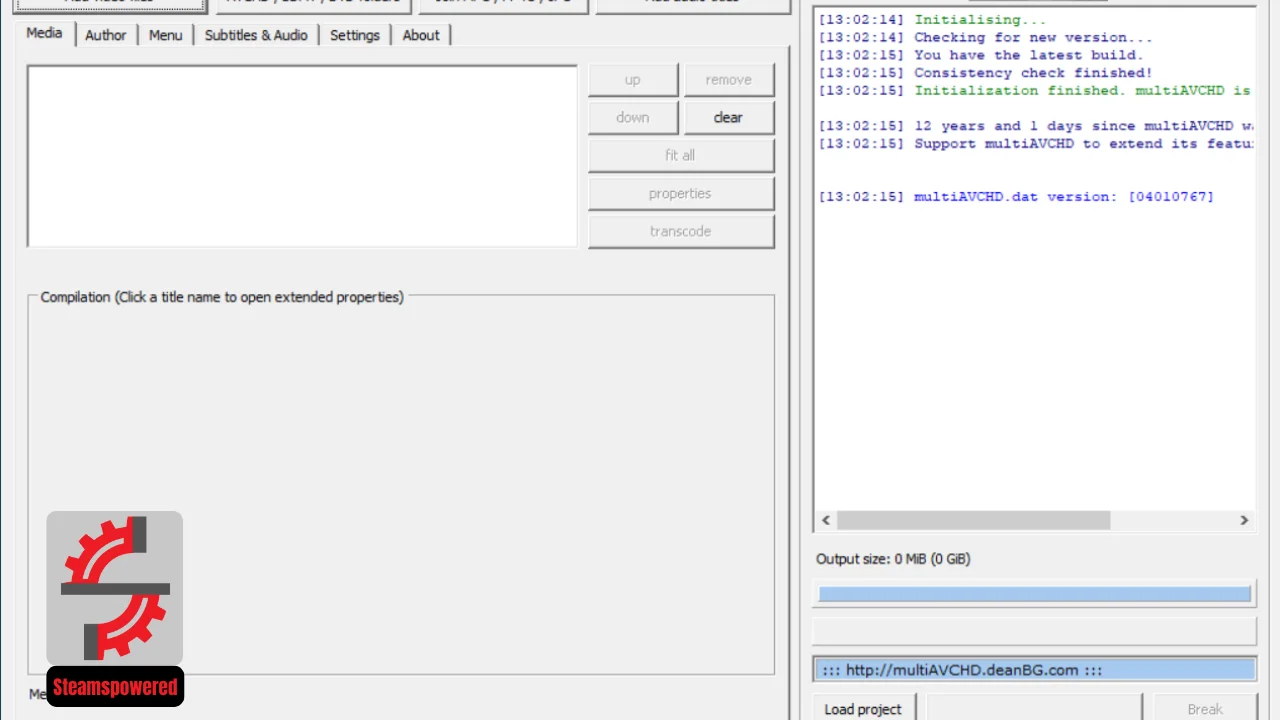Click 'Consistency check finished!' log line
The image size is (1280, 720).
pyautogui.click(x=985, y=73)
